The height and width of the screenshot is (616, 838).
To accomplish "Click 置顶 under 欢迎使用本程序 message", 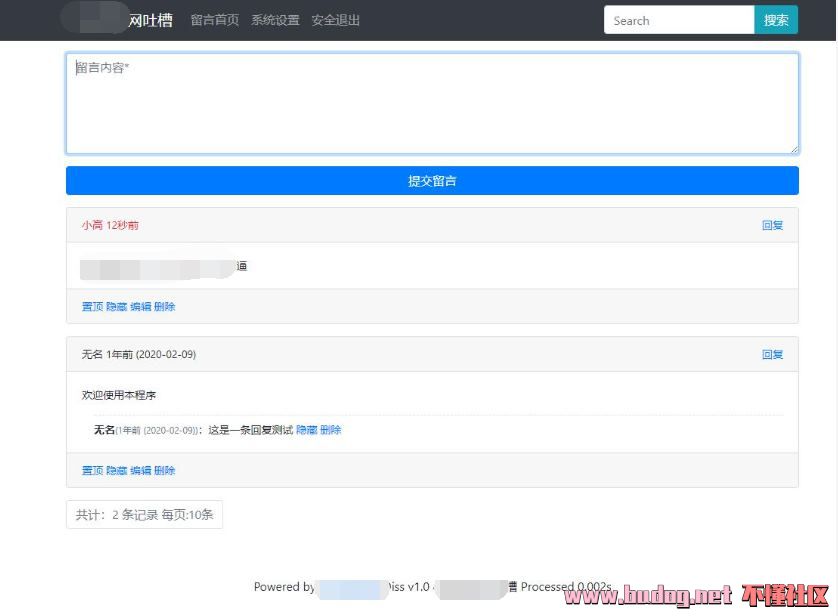I will pos(92,471).
